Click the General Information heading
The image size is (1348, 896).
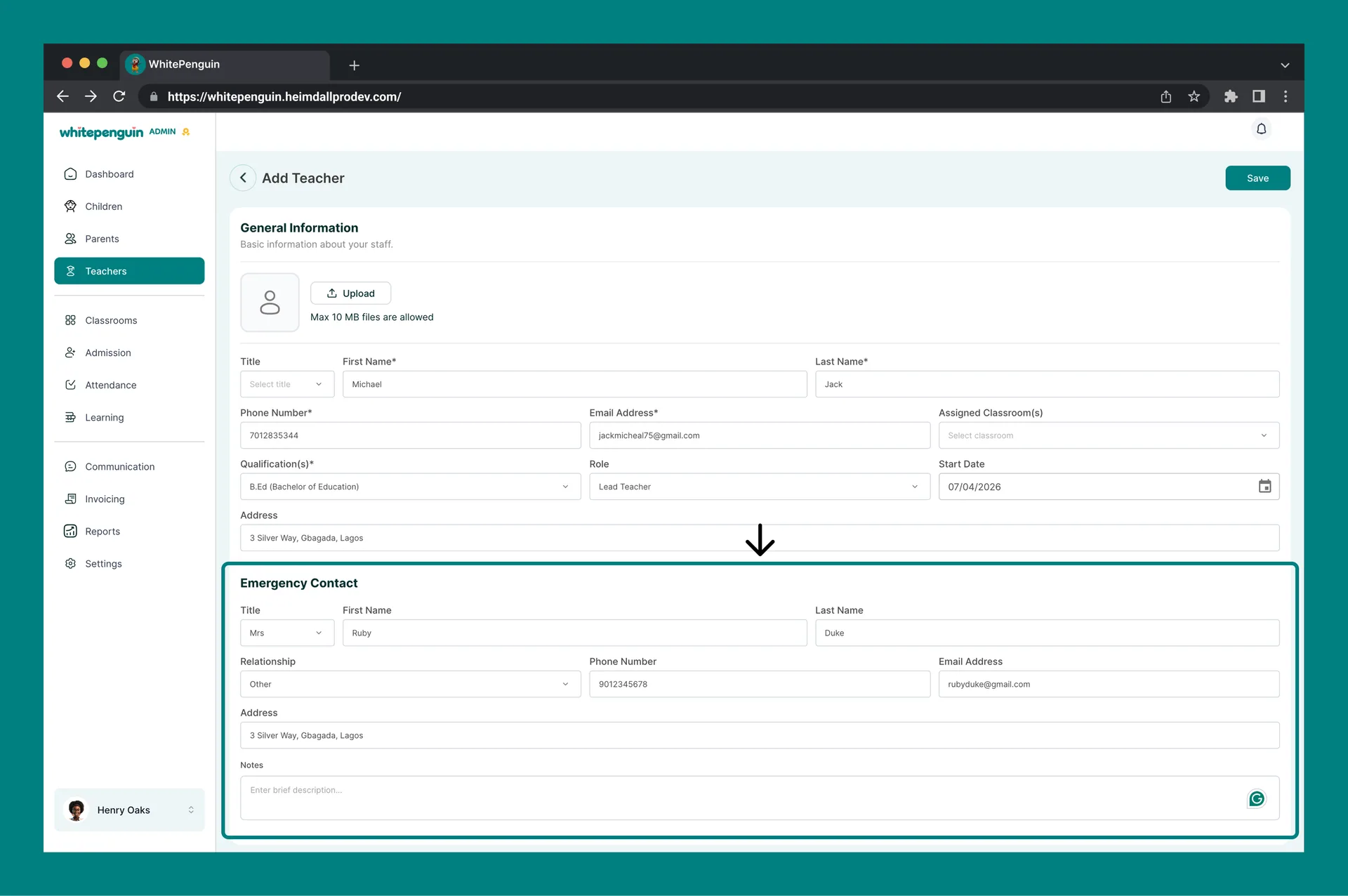[299, 228]
